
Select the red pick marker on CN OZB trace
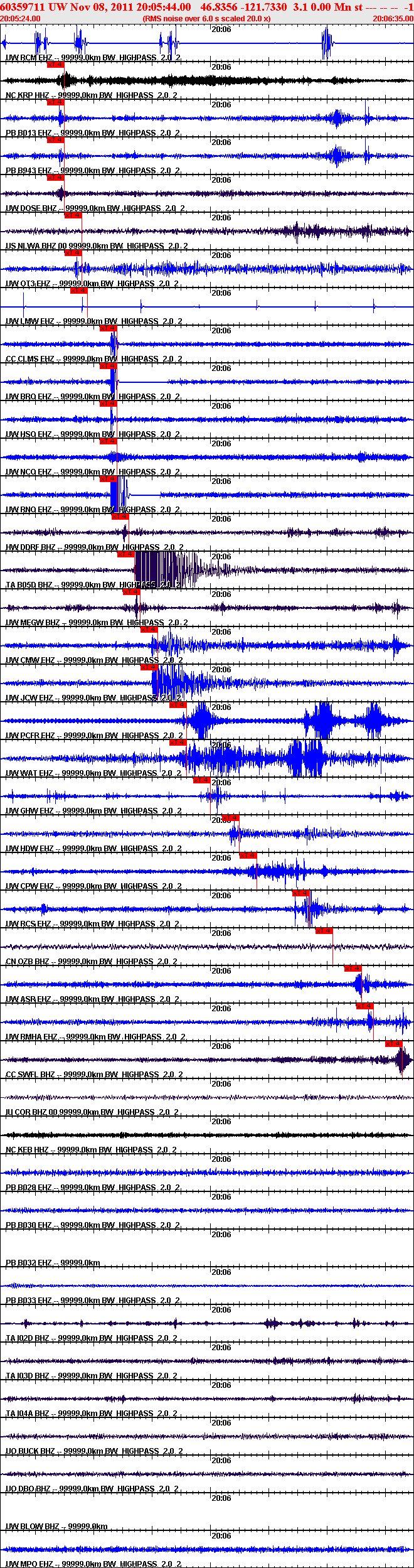tap(324, 930)
